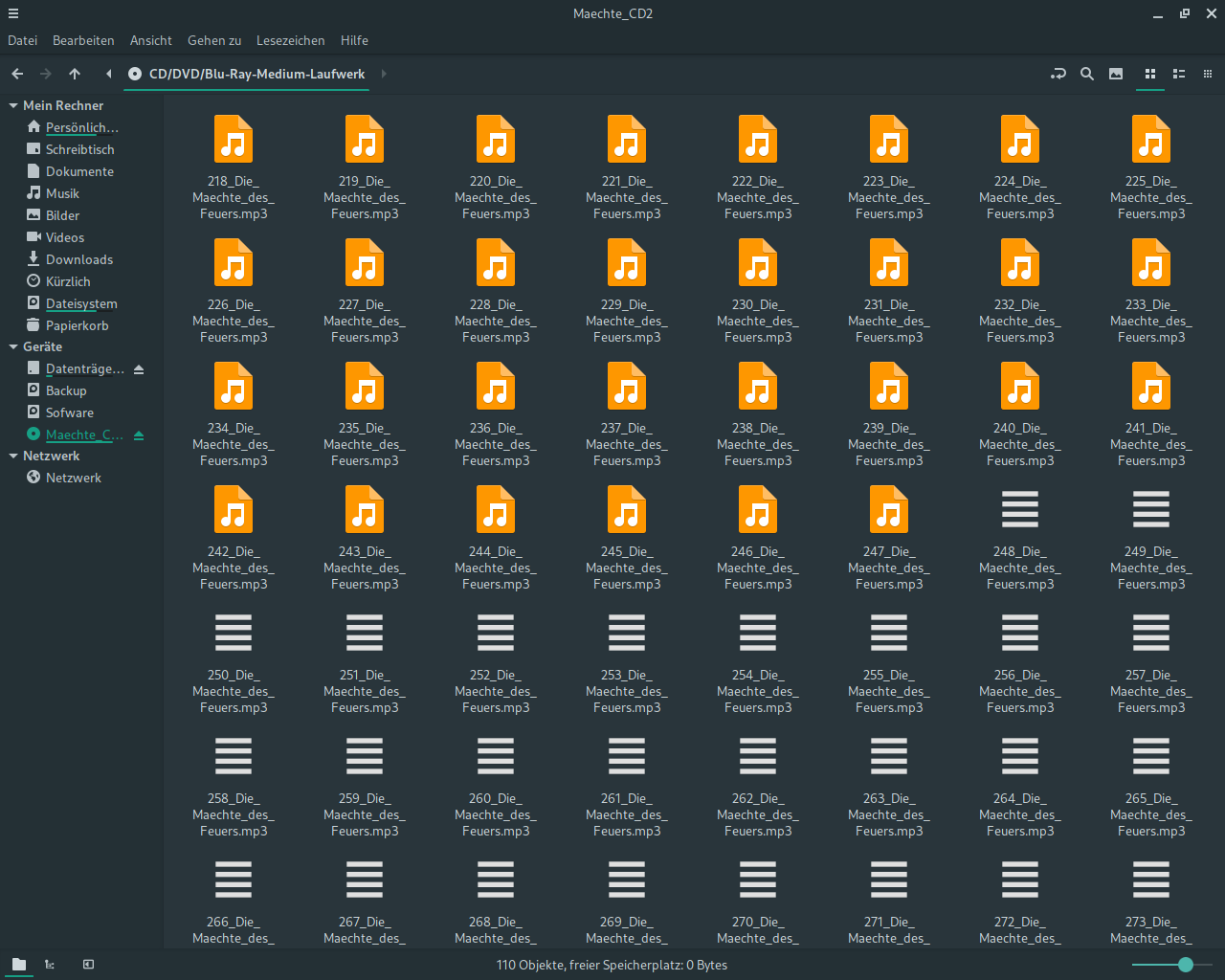Viewport: 1225px width, 980px height.
Task: Switch to the compact view
Action: [1207, 74]
